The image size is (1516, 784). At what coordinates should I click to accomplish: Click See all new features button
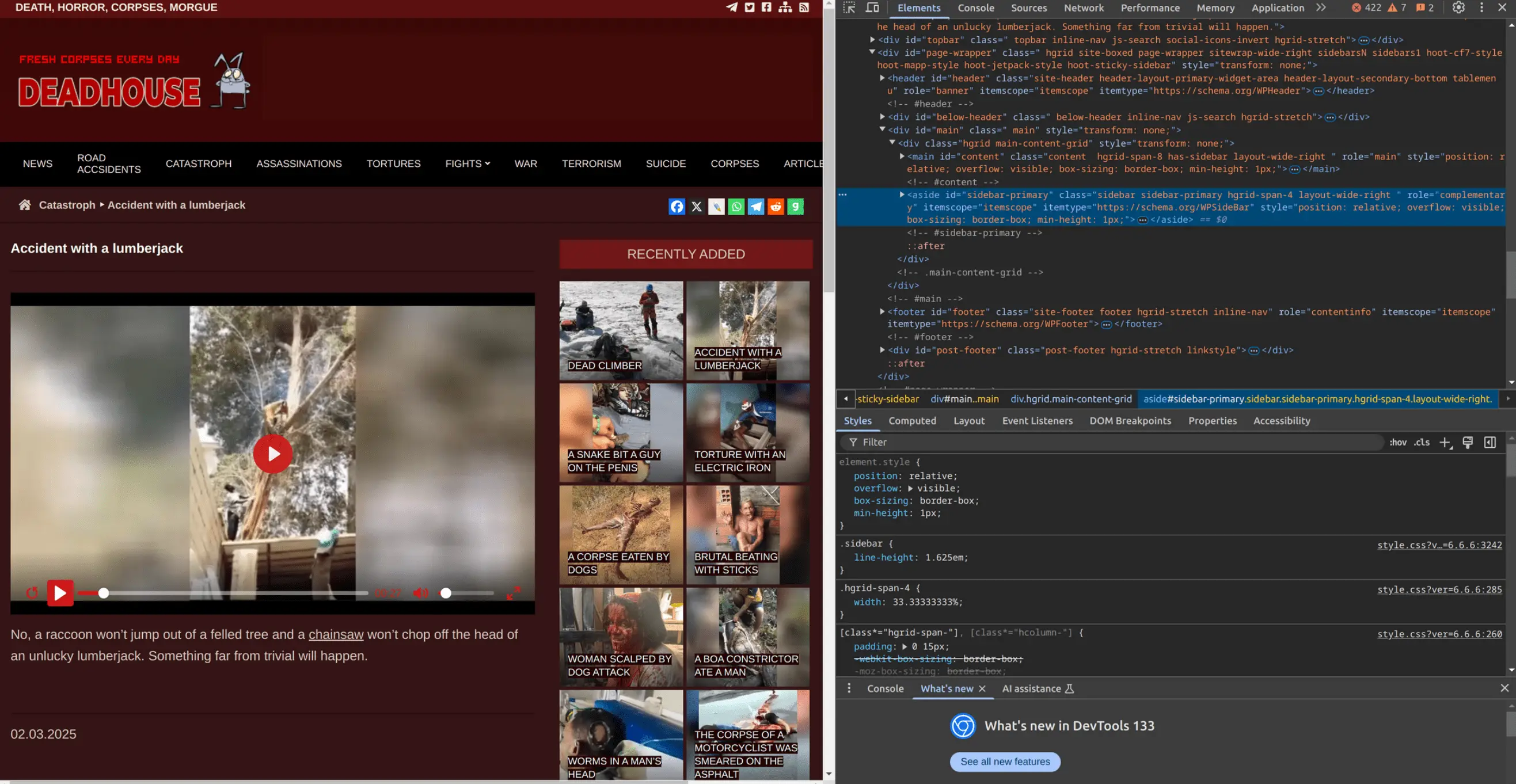point(1005,762)
